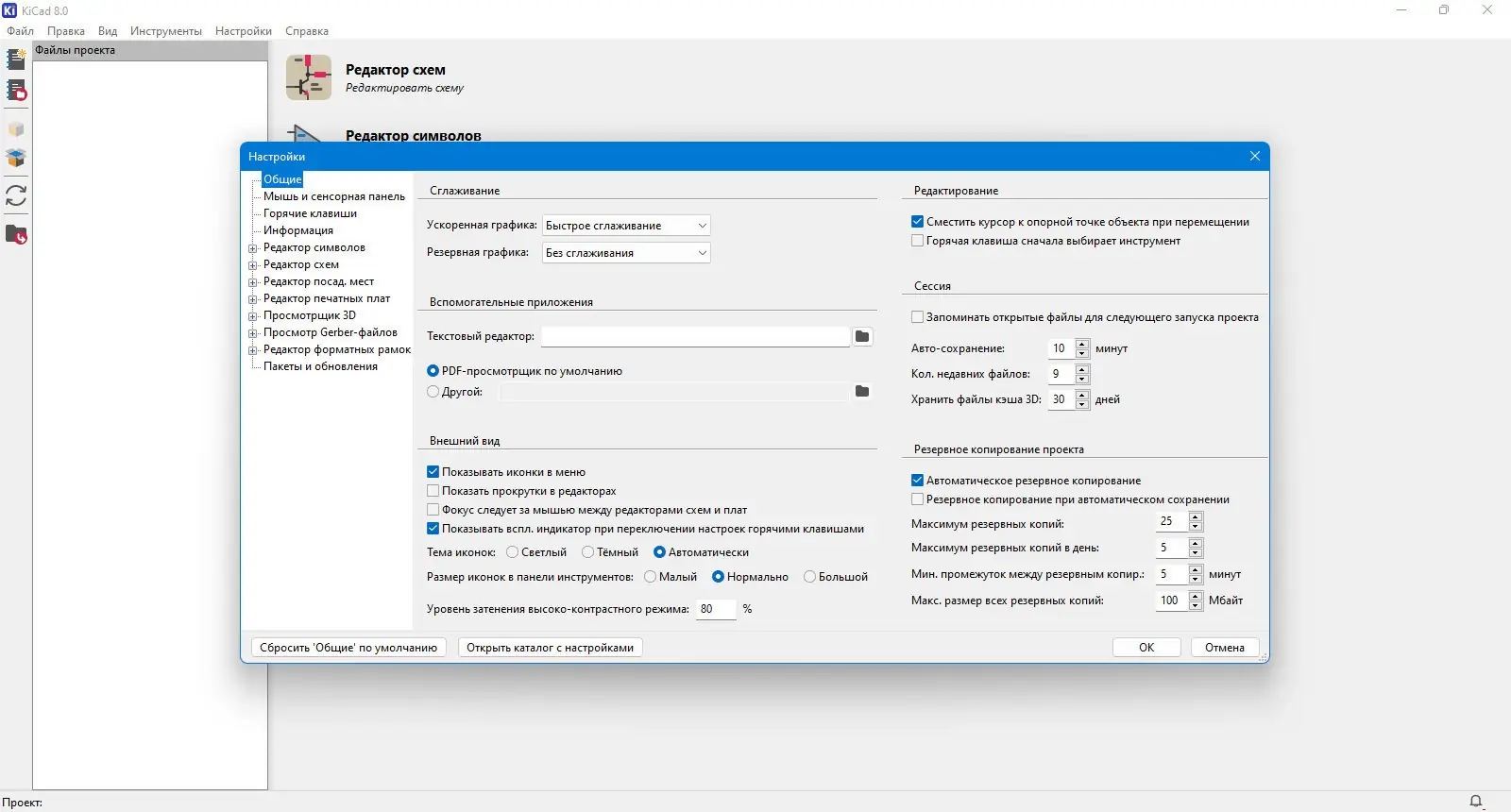Viewport: 1511px width, 812px height.
Task: Click the 'Отмена' button
Action: 1225,648
